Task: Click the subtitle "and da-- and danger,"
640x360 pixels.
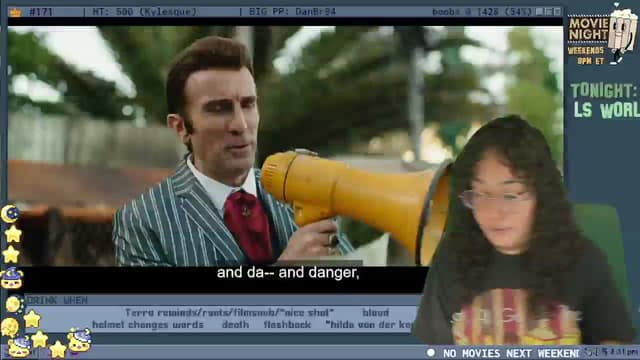Action: pyautogui.click(x=288, y=273)
